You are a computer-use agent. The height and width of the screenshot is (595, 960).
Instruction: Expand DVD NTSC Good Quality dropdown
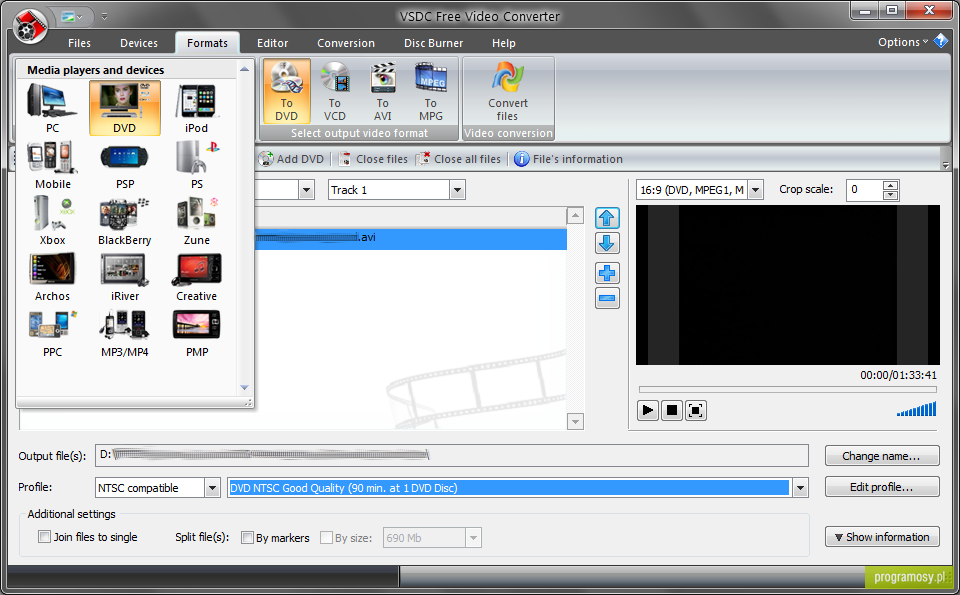800,488
